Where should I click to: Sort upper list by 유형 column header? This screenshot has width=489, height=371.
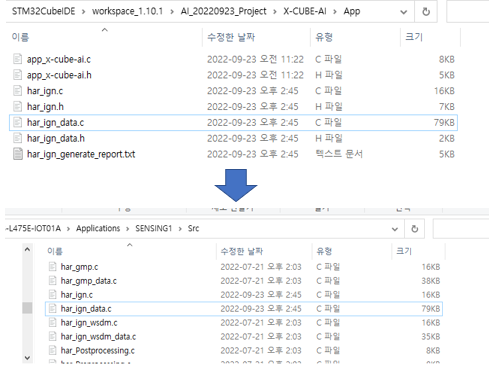pos(324,37)
